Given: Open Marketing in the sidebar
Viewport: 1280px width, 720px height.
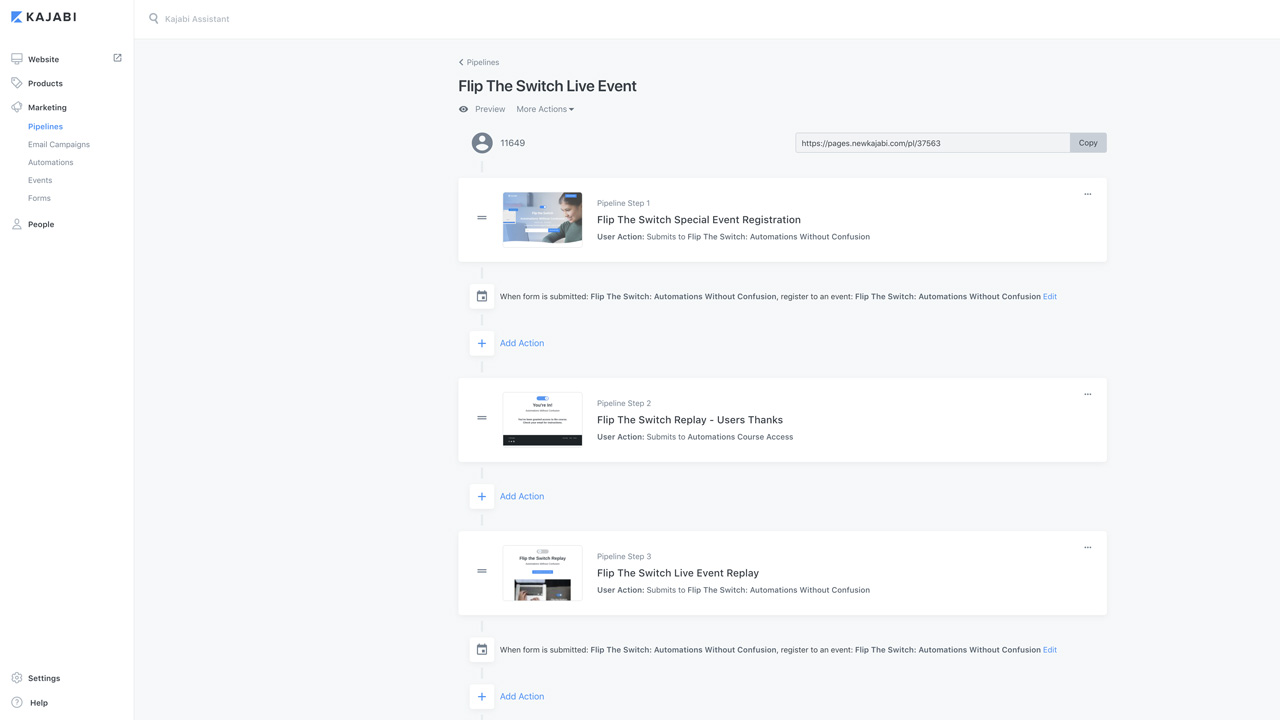Looking at the screenshot, I should click(x=47, y=107).
